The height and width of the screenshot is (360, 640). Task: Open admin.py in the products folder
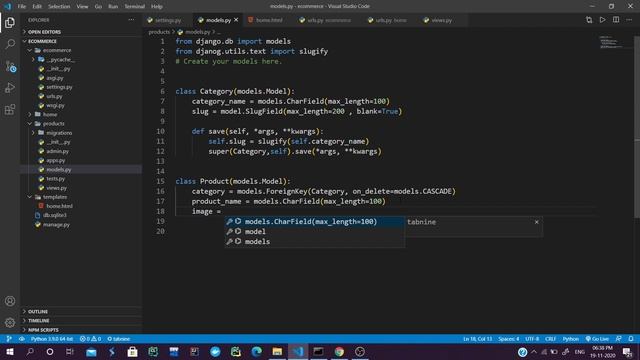click(58, 151)
